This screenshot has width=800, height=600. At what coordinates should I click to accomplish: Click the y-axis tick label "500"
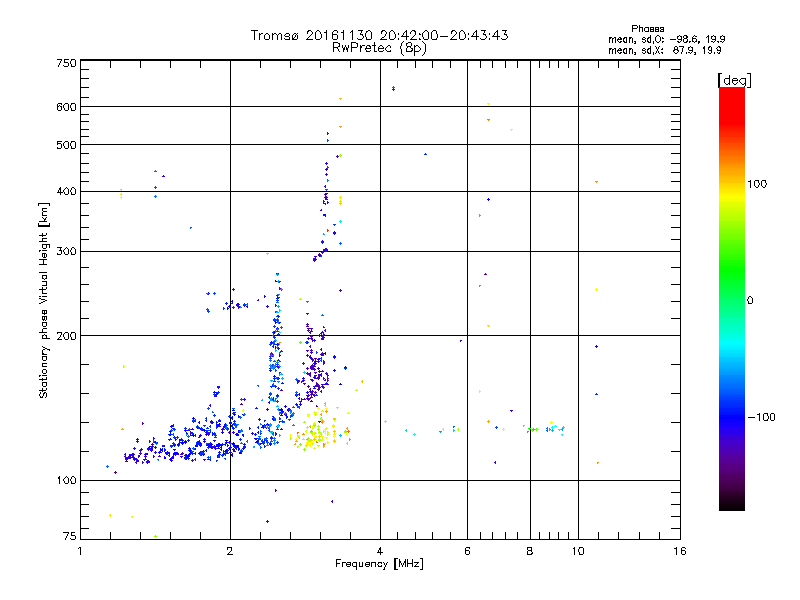tap(66, 145)
